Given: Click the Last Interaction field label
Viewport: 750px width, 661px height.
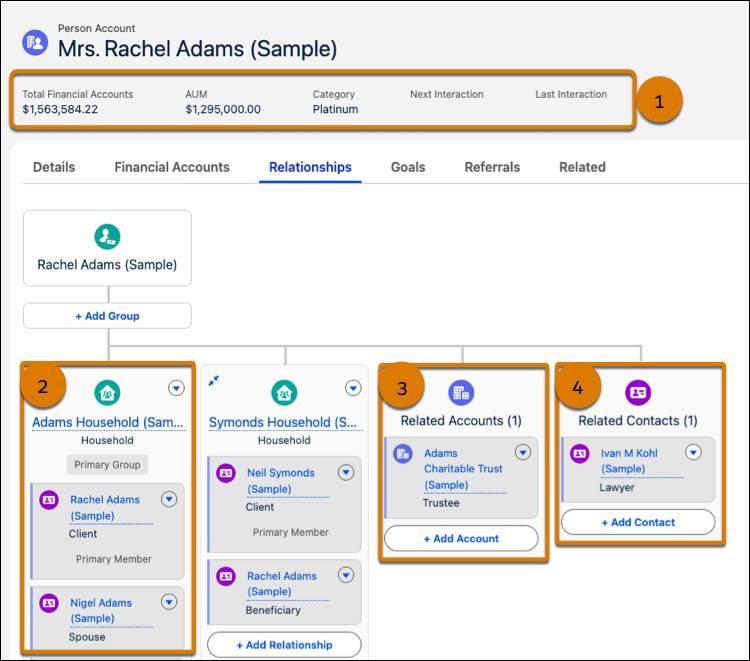Looking at the screenshot, I should click(x=571, y=94).
